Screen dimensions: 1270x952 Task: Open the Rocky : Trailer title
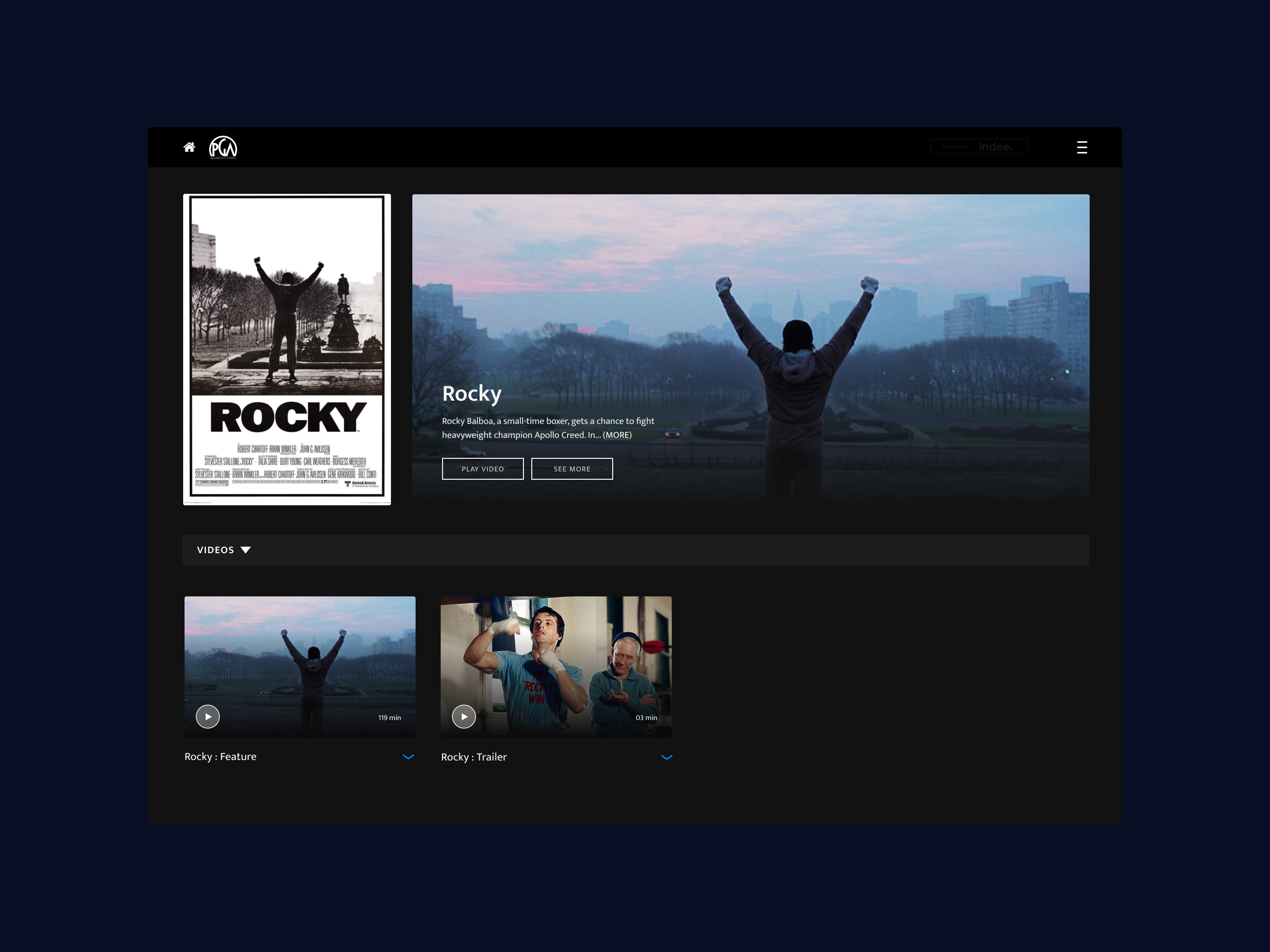click(474, 757)
